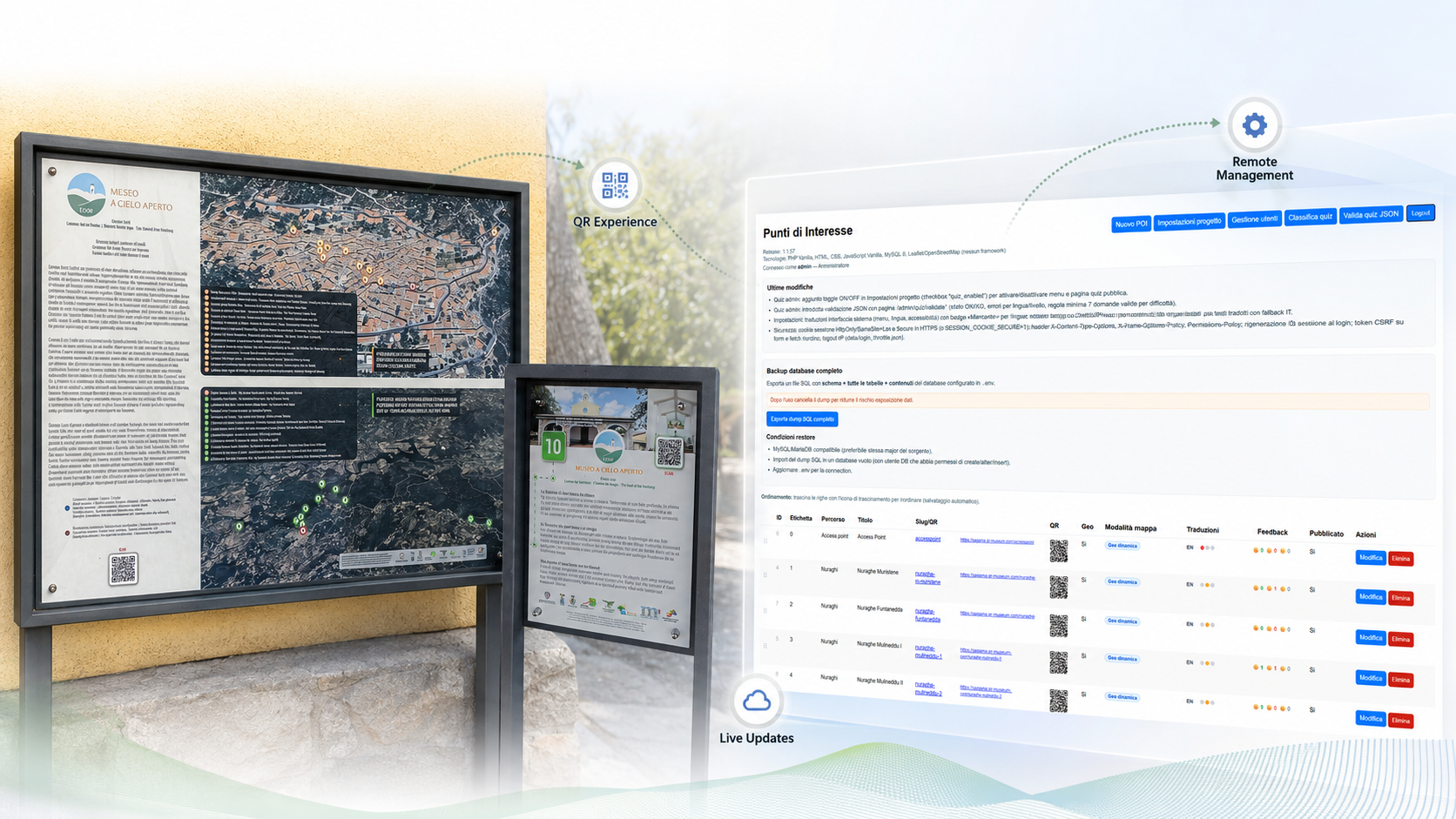Click the 'Ultime modifiche' heading
The image size is (1456, 819).
point(790,287)
